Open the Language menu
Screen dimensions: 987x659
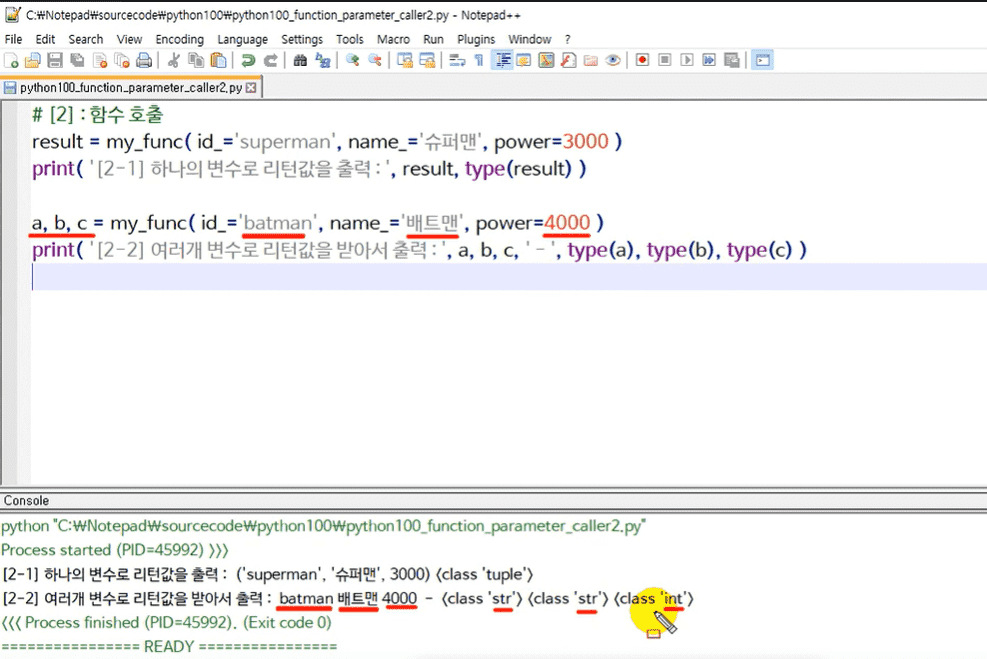tap(242, 39)
